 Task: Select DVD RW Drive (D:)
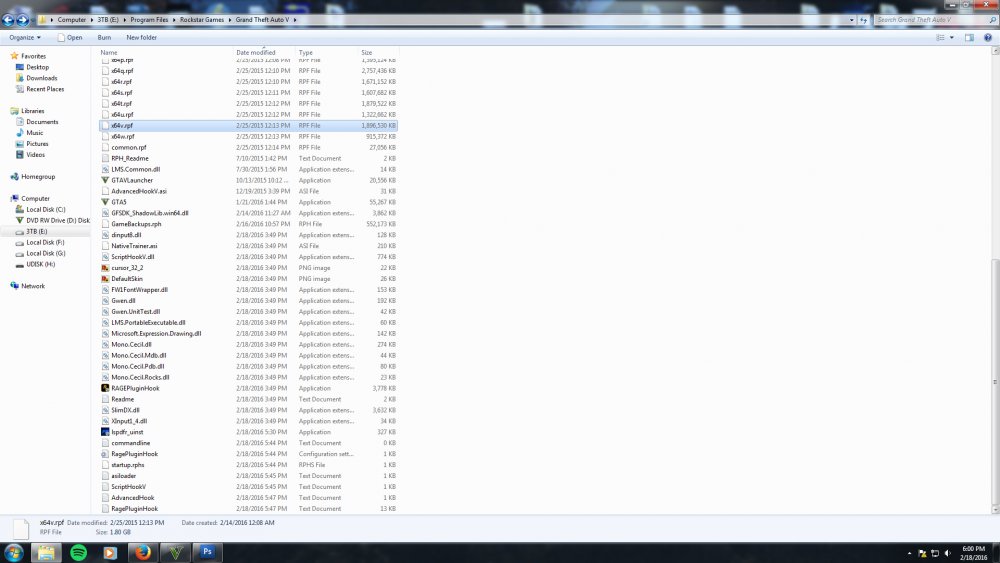(x=57, y=221)
